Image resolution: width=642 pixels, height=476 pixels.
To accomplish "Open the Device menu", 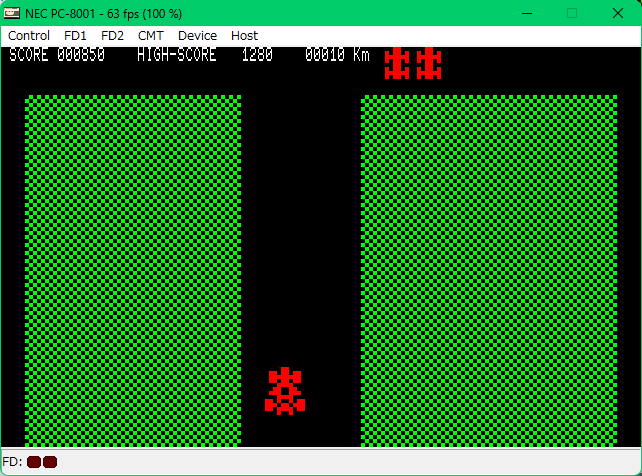I will coord(197,35).
